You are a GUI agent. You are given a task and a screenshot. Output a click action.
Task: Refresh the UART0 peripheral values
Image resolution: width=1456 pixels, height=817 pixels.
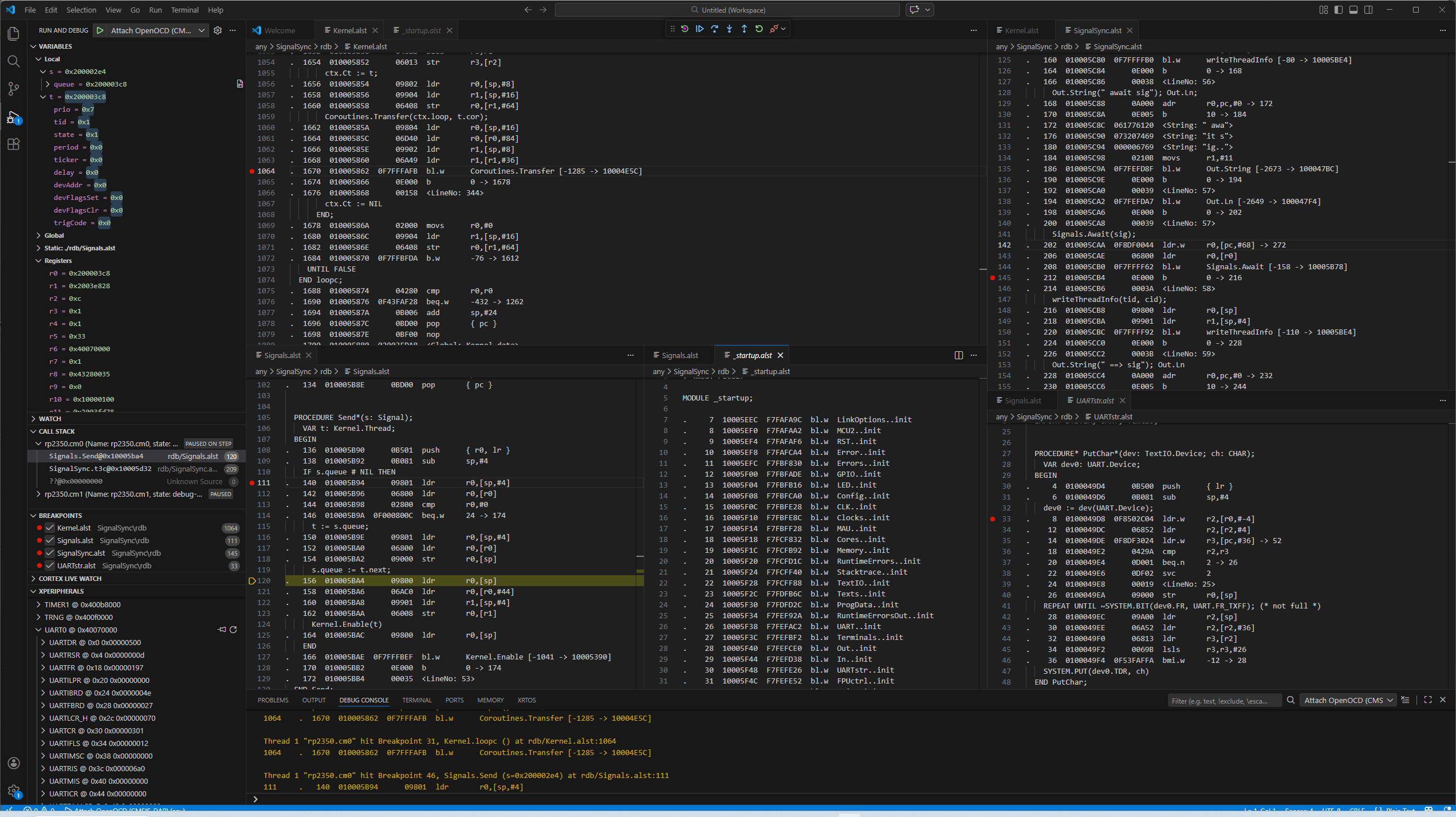point(233,630)
